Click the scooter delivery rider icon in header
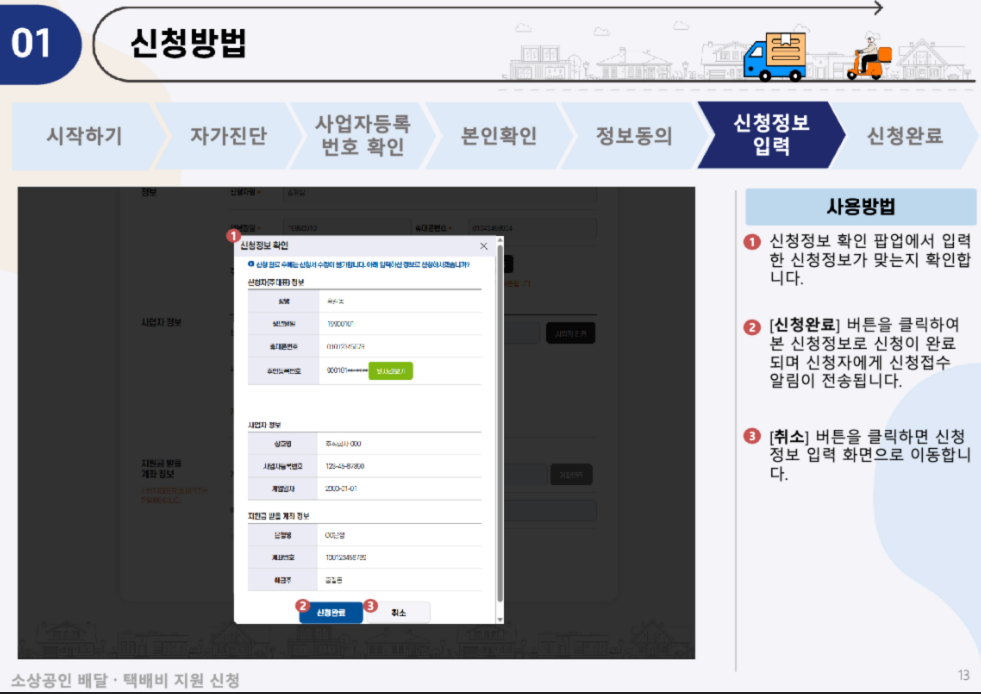The image size is (981, 694). 872,55
